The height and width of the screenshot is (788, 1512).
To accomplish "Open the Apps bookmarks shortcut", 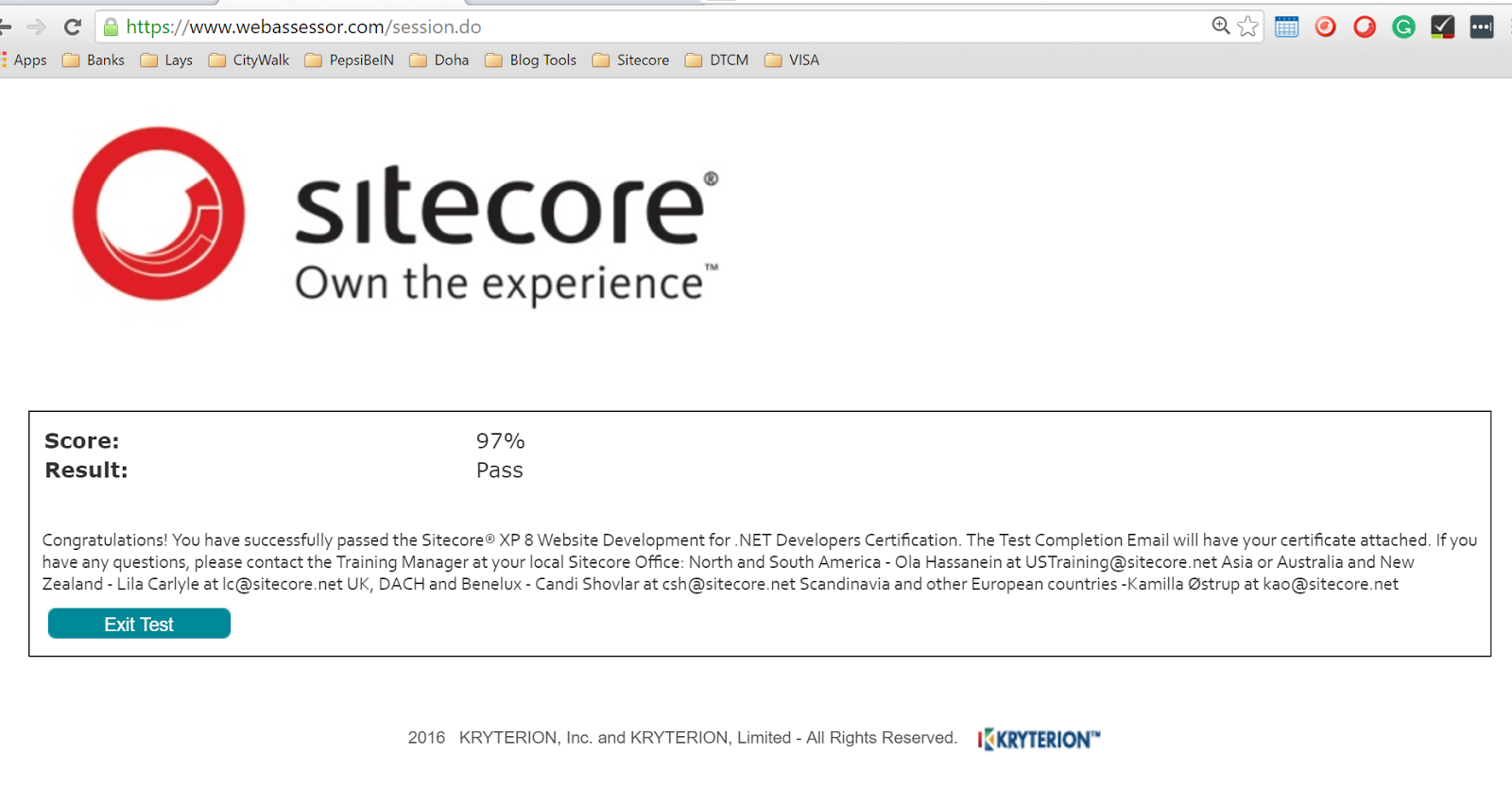I will (x=24, y=60).
